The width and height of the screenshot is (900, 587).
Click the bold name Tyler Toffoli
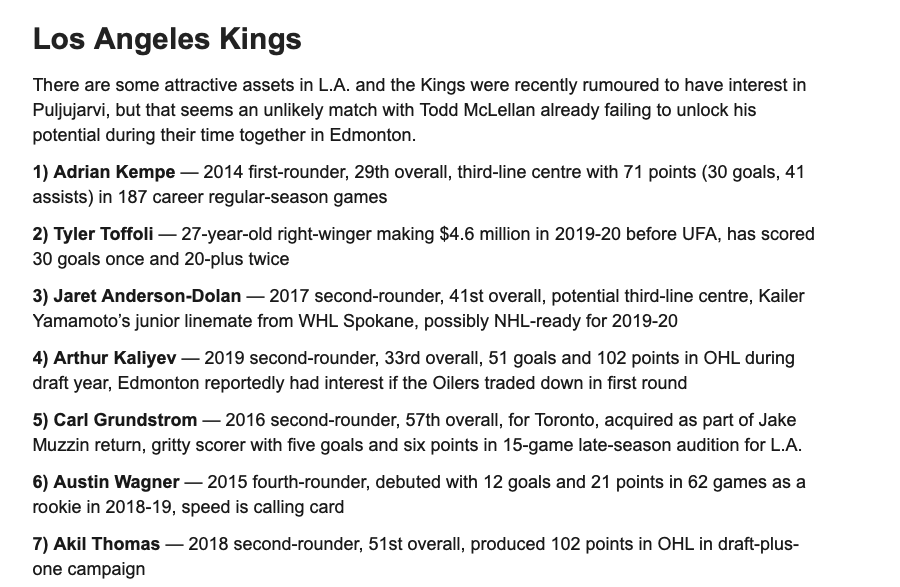pyautogui.click(x=103, y=234)
